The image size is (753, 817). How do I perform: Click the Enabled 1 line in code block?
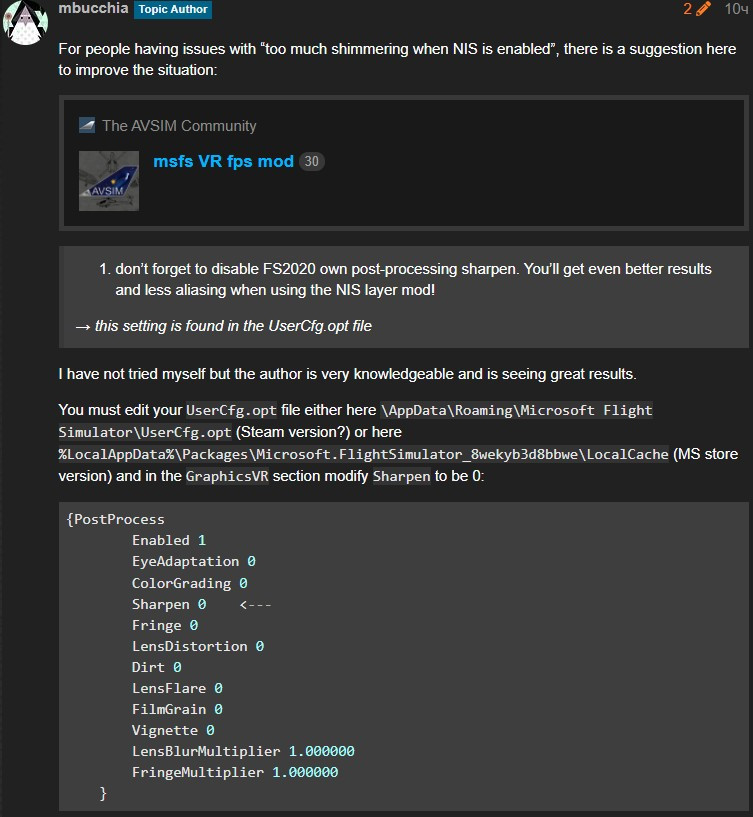(168, 540)
